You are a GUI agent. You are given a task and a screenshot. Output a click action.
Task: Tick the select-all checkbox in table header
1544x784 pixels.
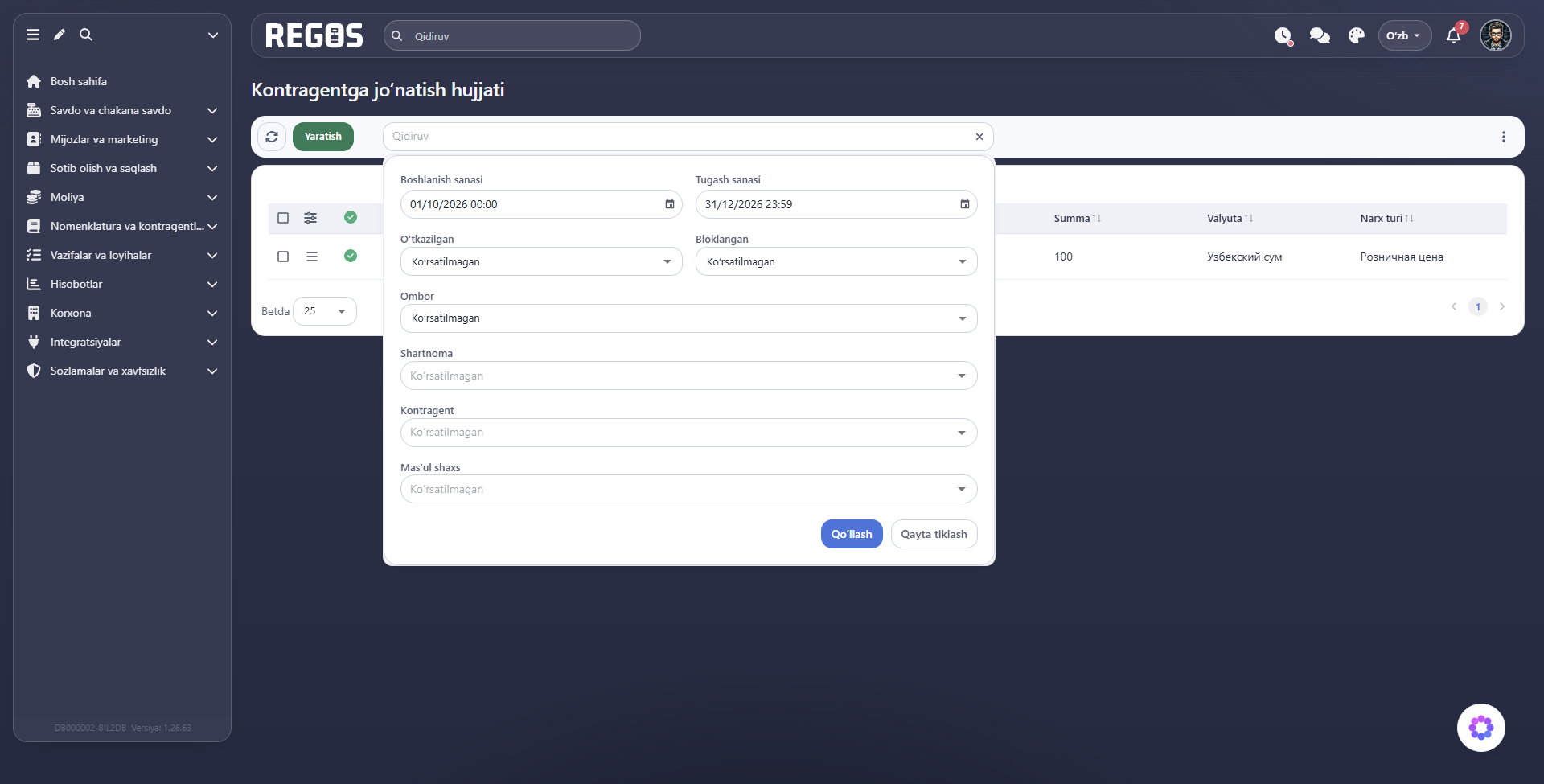pyautogui.click(x=283, y=218)
